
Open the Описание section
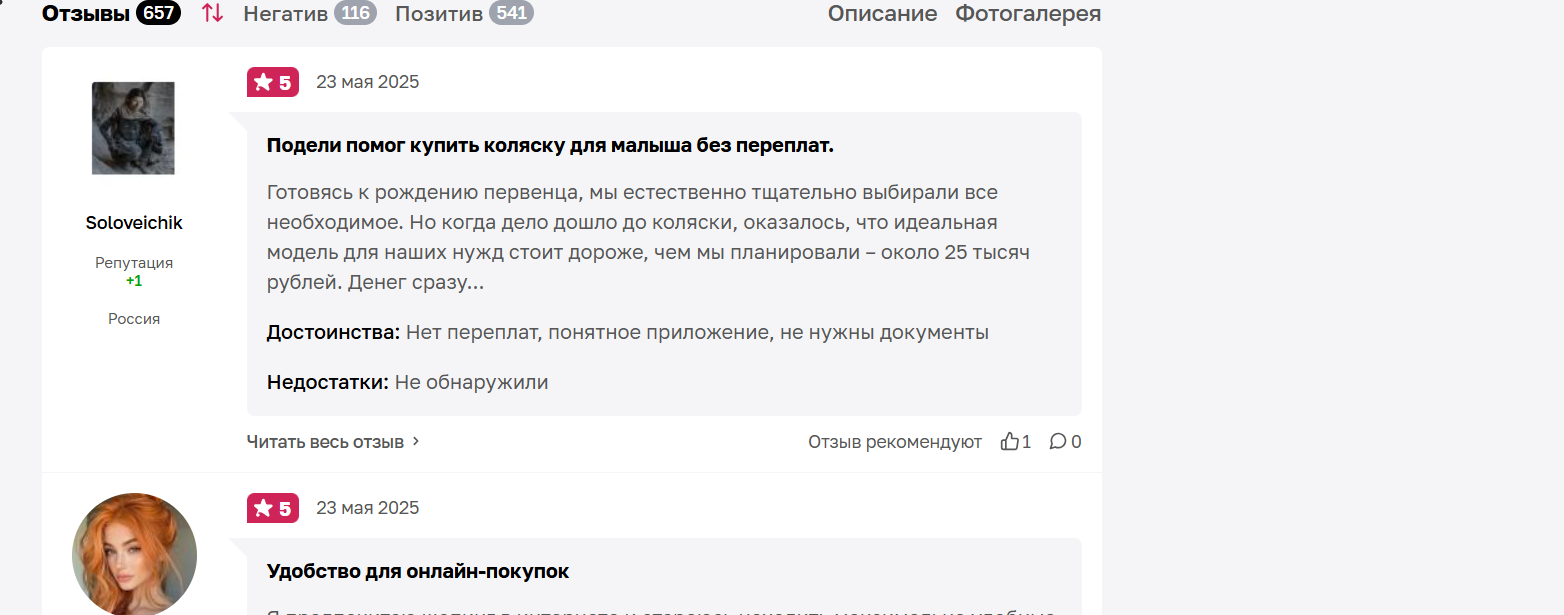pyautogui.click(x=882, y=13)
